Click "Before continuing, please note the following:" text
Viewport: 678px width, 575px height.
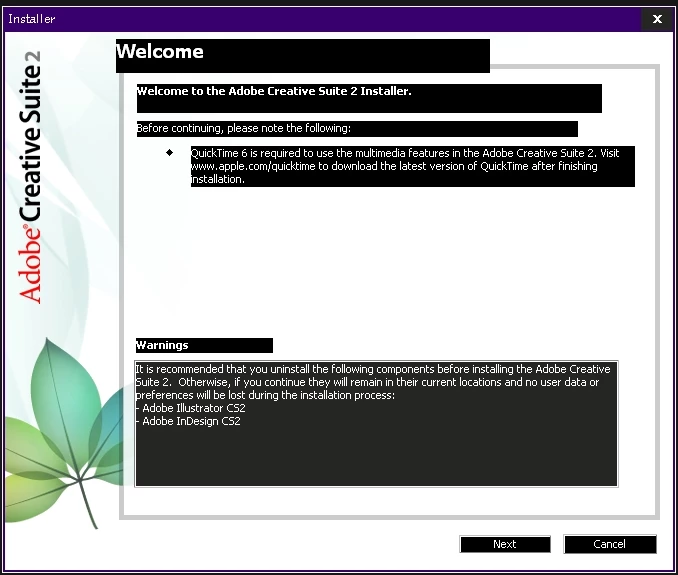click(x=244, y=128)
